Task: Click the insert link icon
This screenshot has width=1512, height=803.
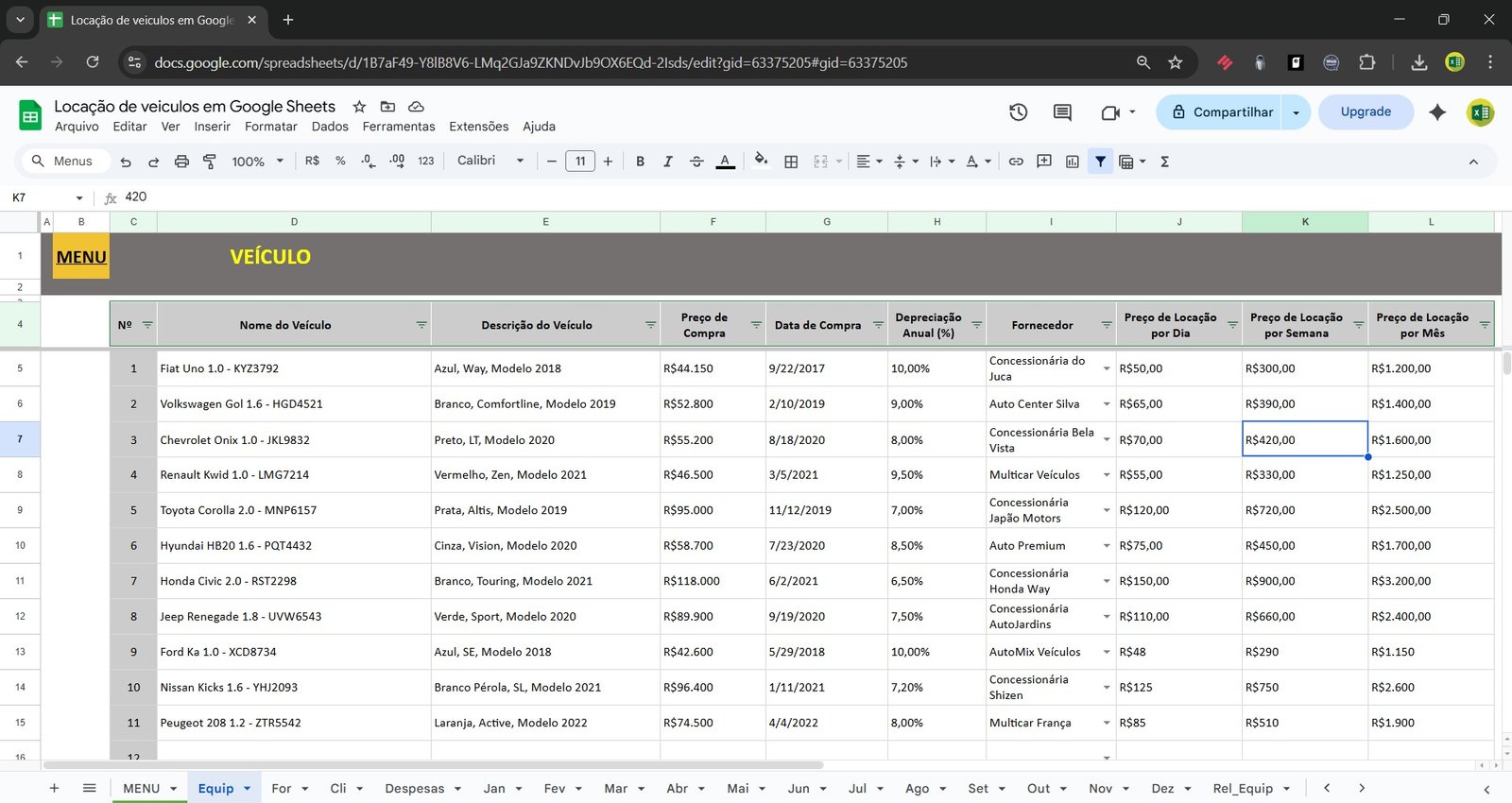Action: coord(1016,162)
